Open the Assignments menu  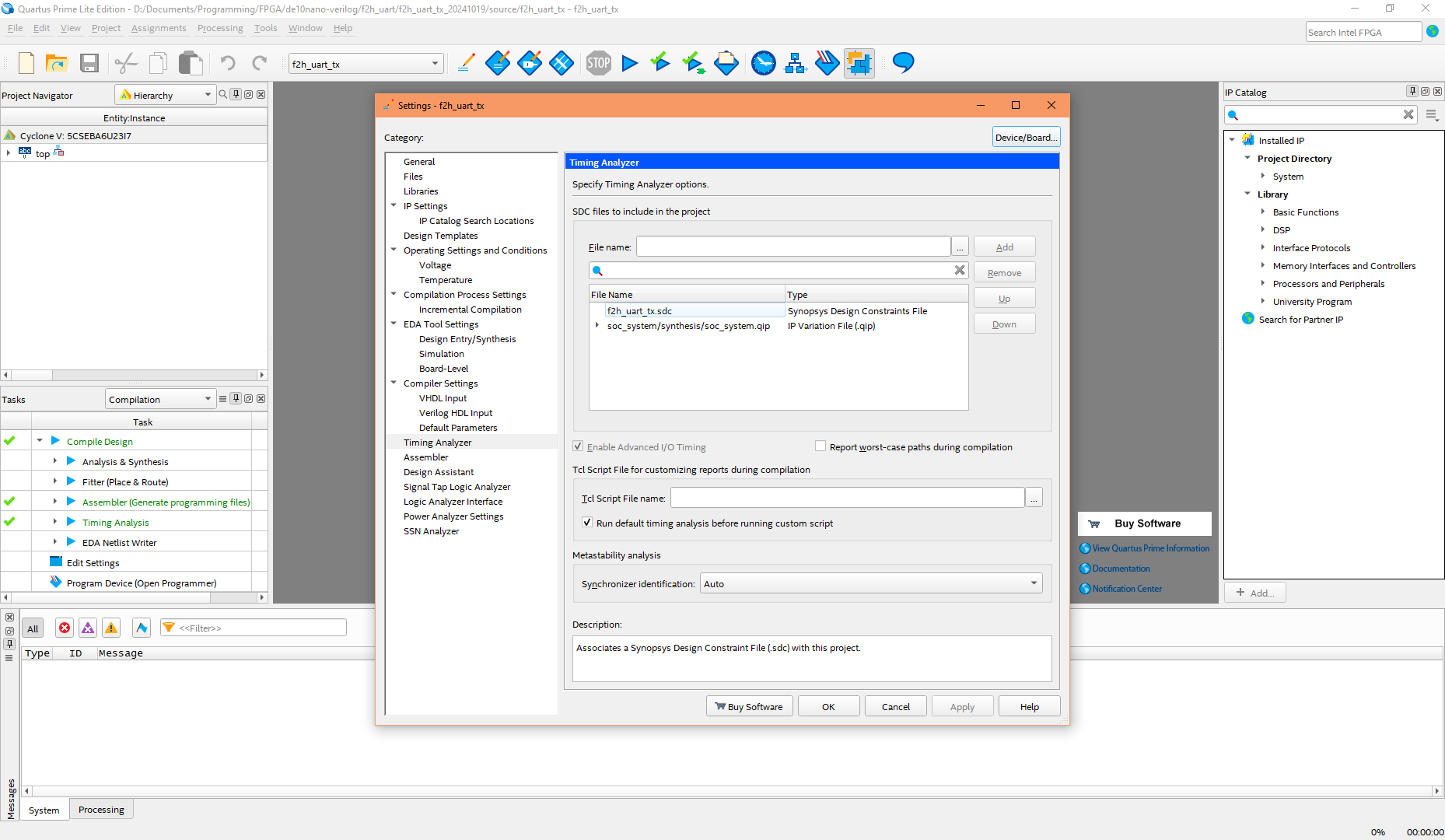click(159, 28)
